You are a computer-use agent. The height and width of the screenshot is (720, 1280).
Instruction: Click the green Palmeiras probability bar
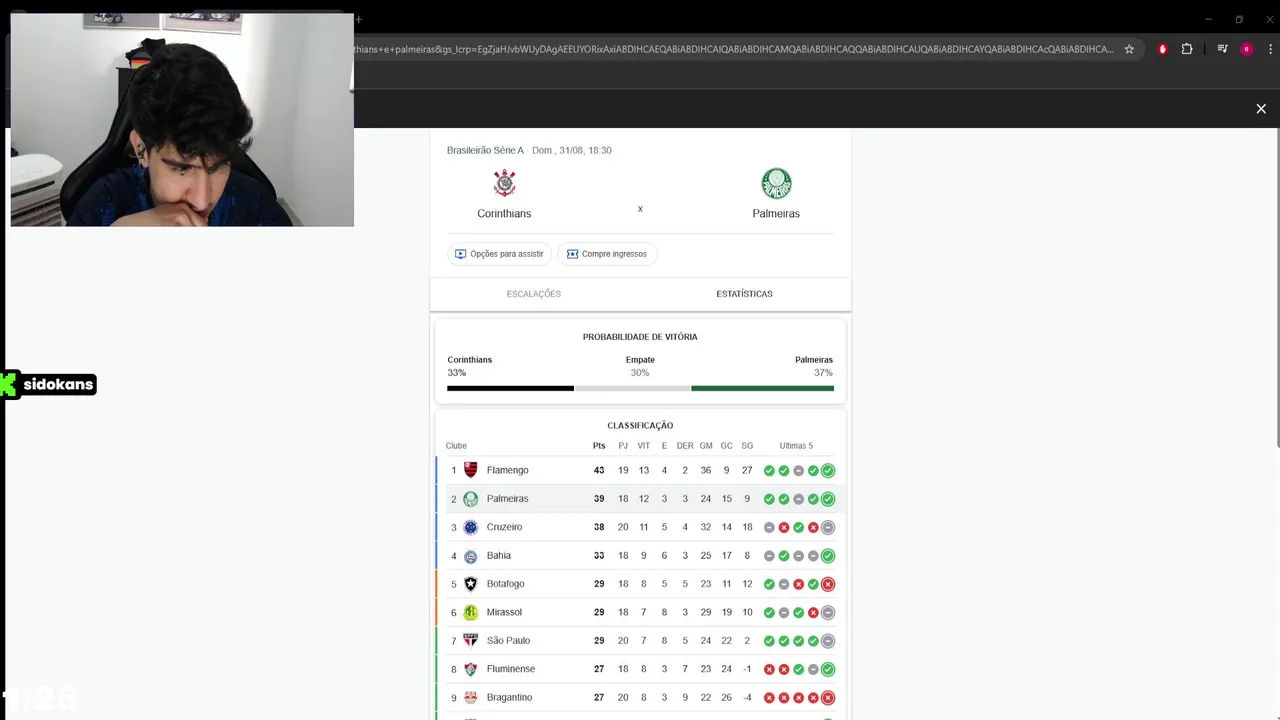tap(762, 388)
